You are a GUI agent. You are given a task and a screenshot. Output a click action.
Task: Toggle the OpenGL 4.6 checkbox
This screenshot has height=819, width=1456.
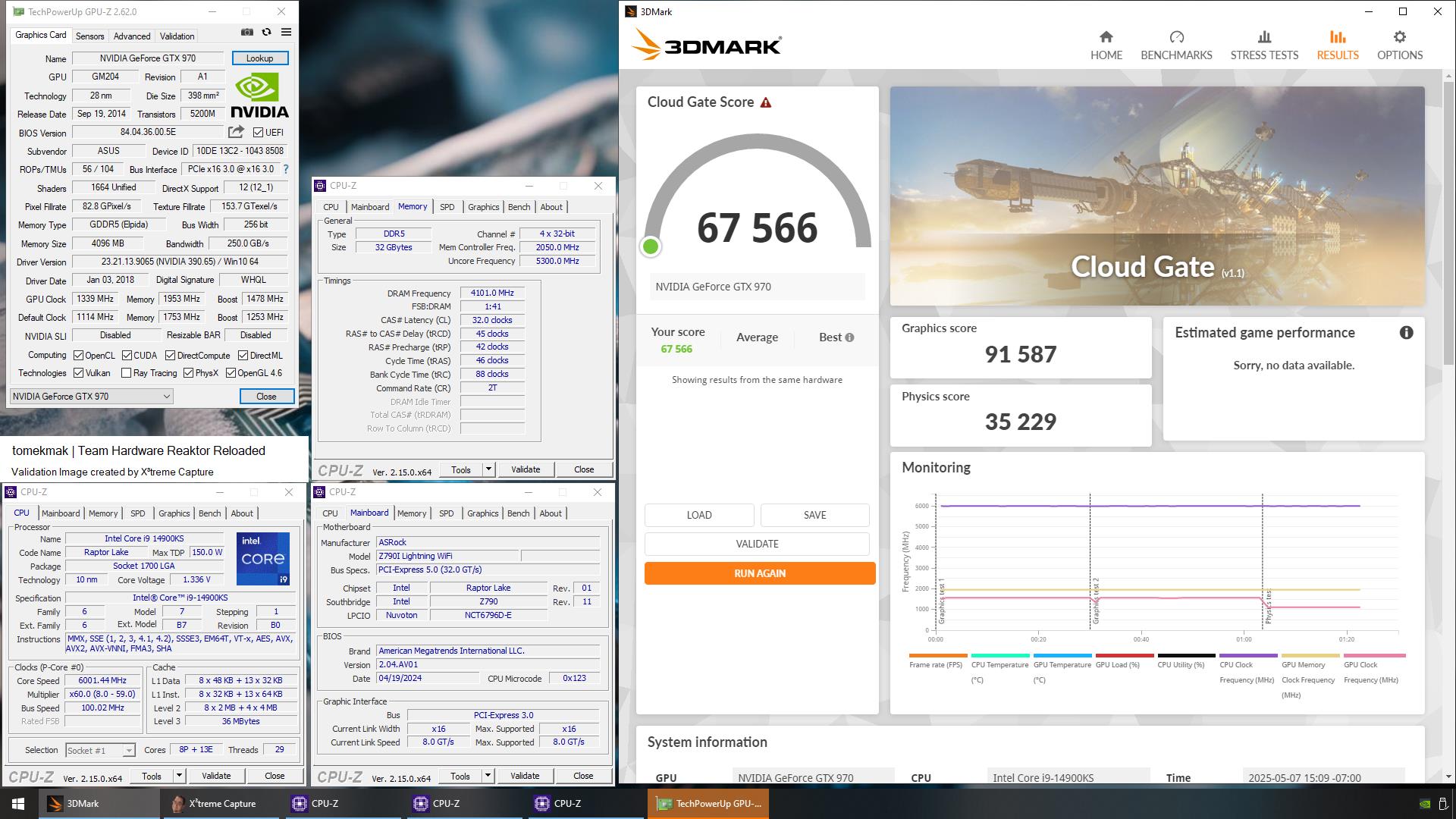pos(231,373)
